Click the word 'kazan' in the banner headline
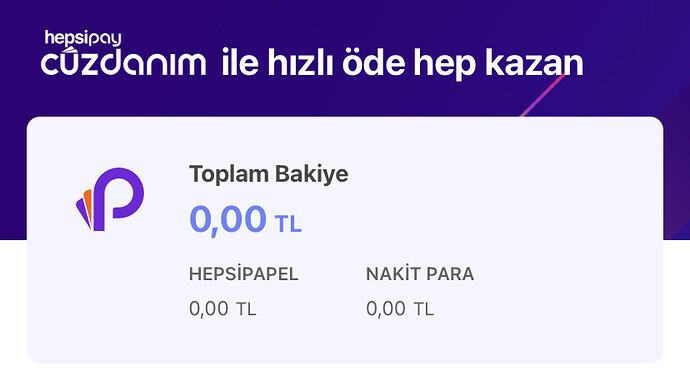The width and height of the screenshot is (690, 387). point(534,63)
